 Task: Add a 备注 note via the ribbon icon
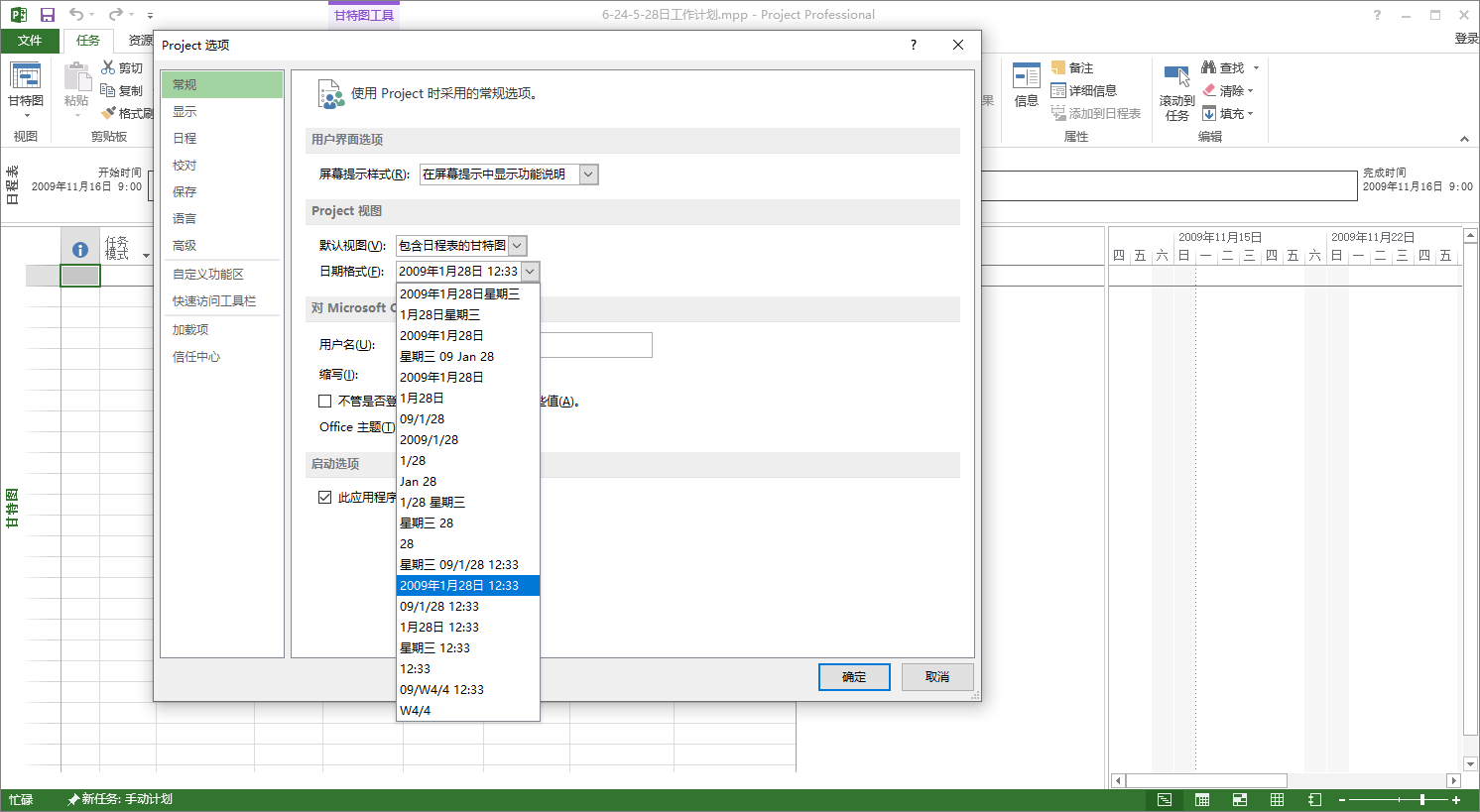pos(1075,66)
